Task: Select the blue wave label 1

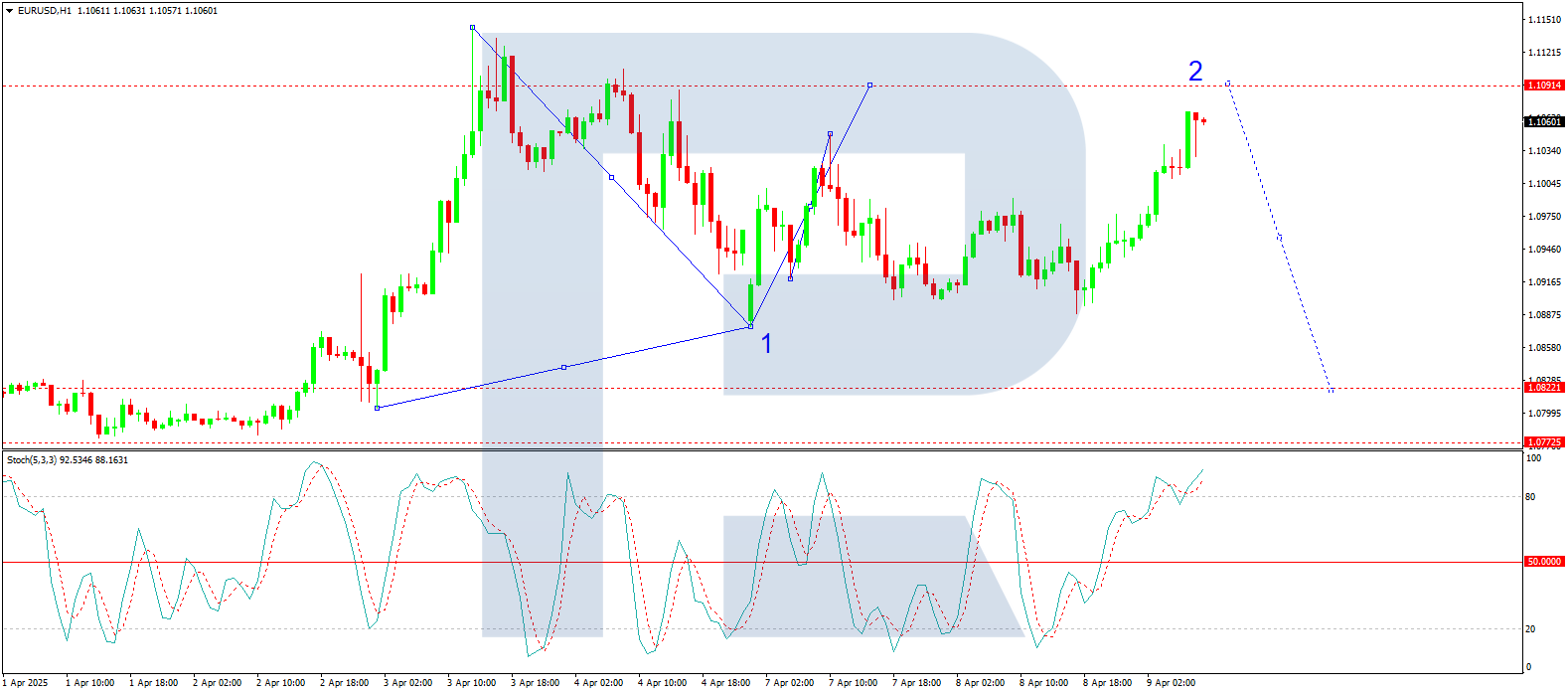Action: point(766,343)
